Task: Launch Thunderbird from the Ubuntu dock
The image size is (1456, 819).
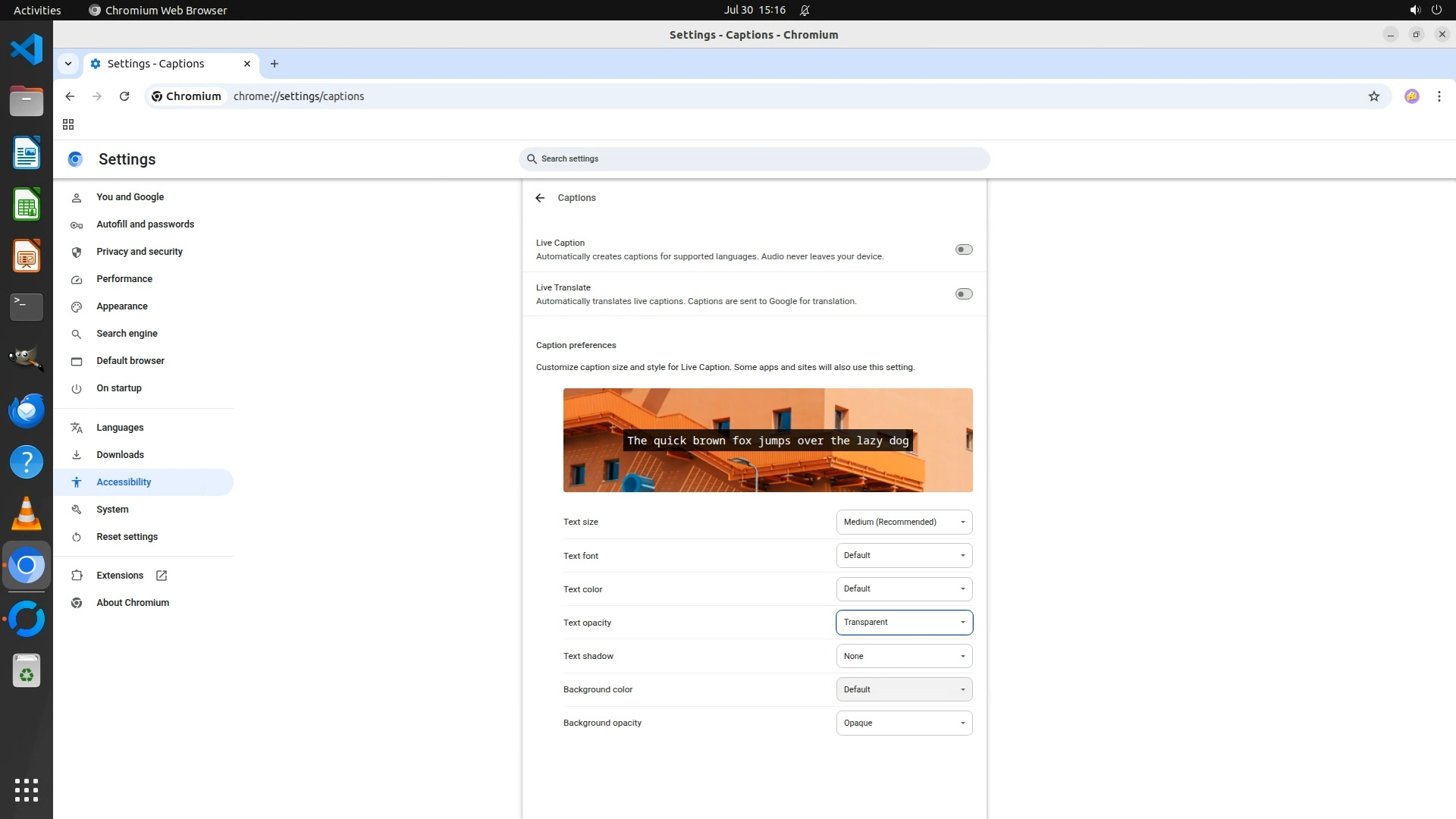Action: pos(27,411)
